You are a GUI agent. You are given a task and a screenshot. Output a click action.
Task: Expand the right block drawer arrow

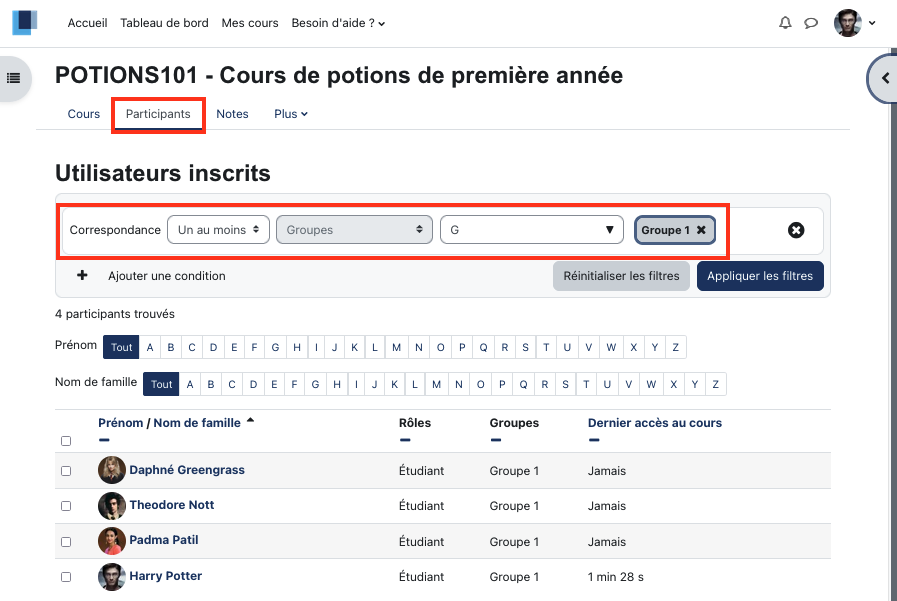click(885, 78)
